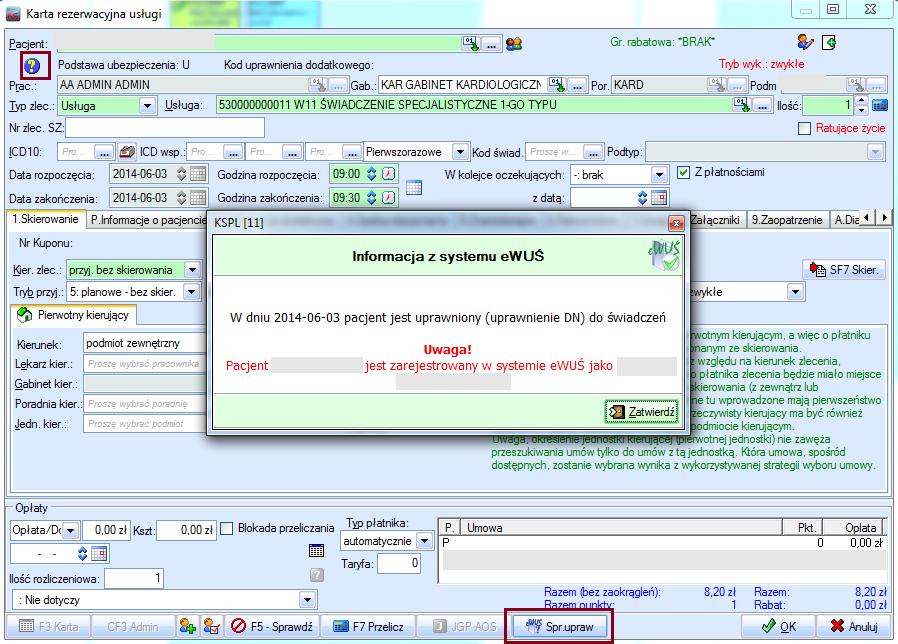
Task: Open the 9.Zaopatrzenie tab
Action: click(x=787, y=220)
